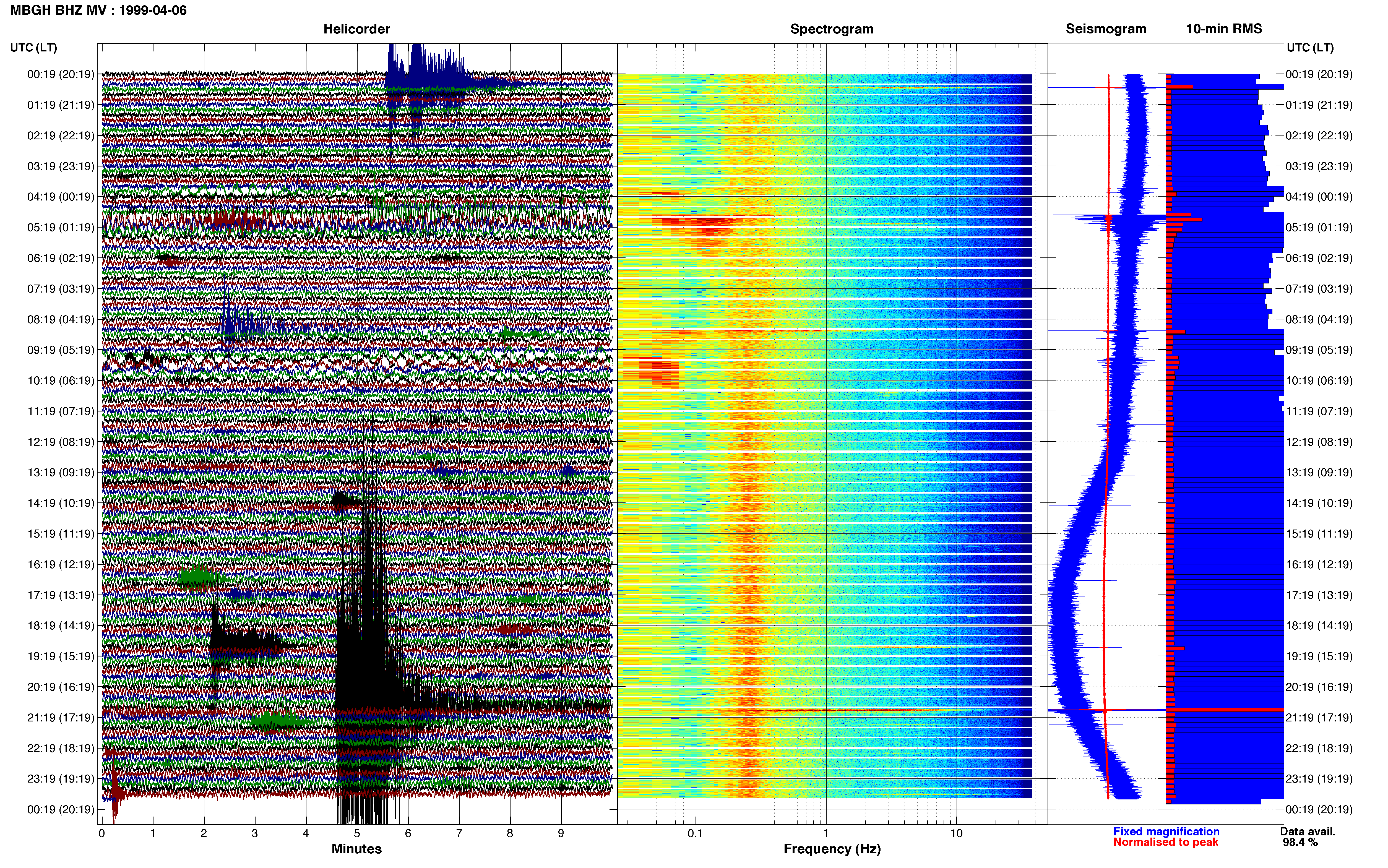Screen dimensions: 1388x868
Task: Click right time label '20:19 (16:19)'
Action: coord(1319,687)
